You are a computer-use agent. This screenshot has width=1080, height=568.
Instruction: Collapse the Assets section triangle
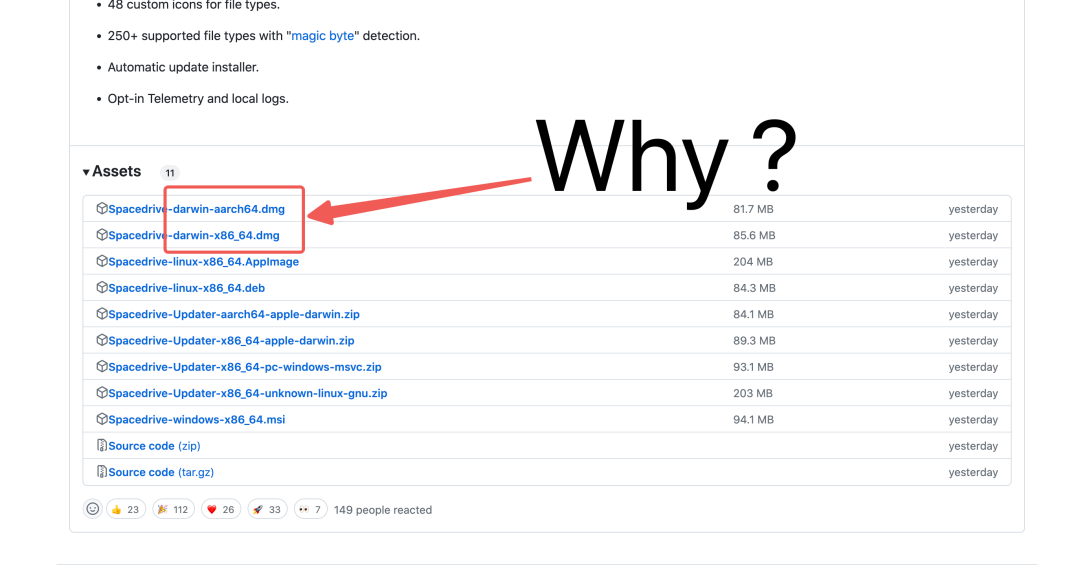pyautogui.click(x=86, y=172)
